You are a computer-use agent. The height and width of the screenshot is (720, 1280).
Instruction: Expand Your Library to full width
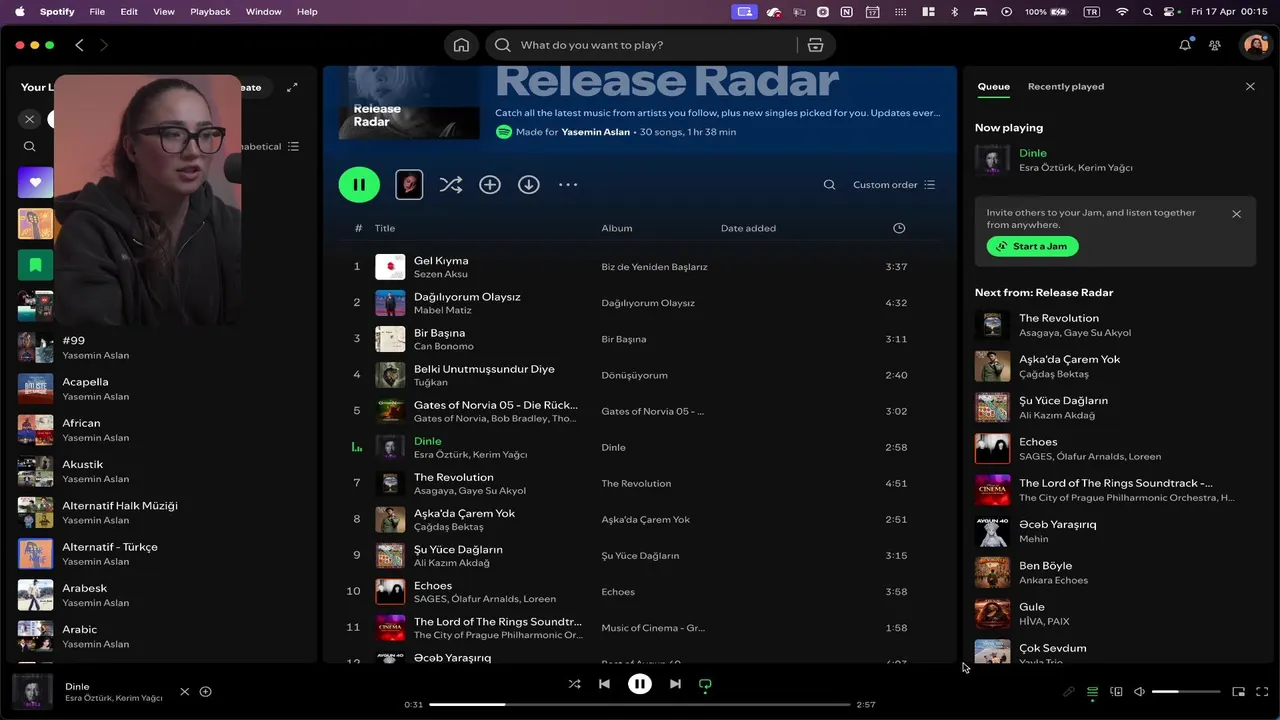(292, 87)
